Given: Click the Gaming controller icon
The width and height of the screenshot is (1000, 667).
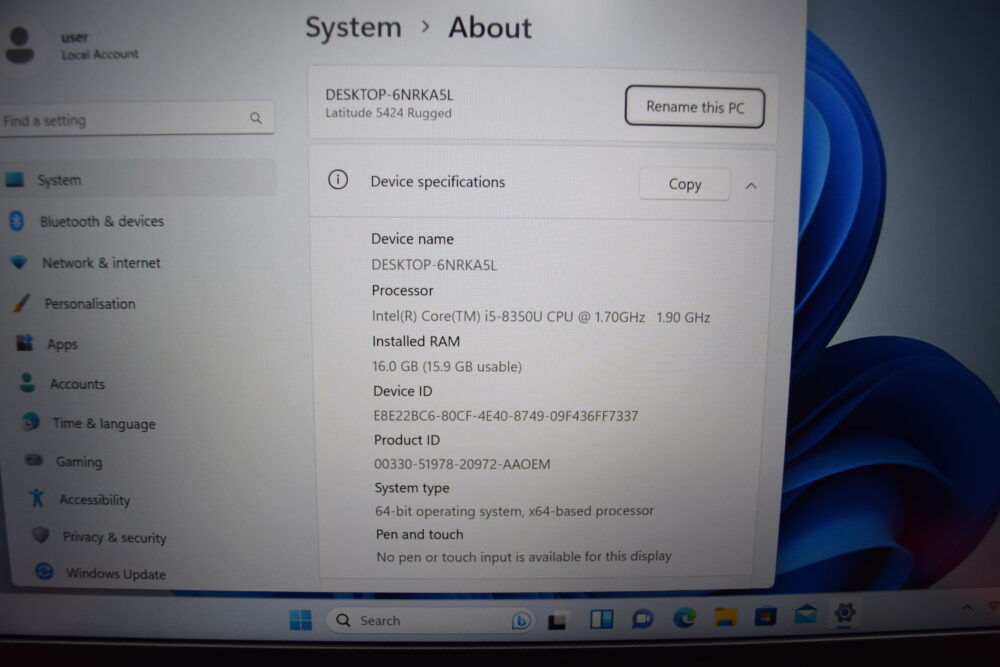Looking at the screenshot, I should 34,460.
